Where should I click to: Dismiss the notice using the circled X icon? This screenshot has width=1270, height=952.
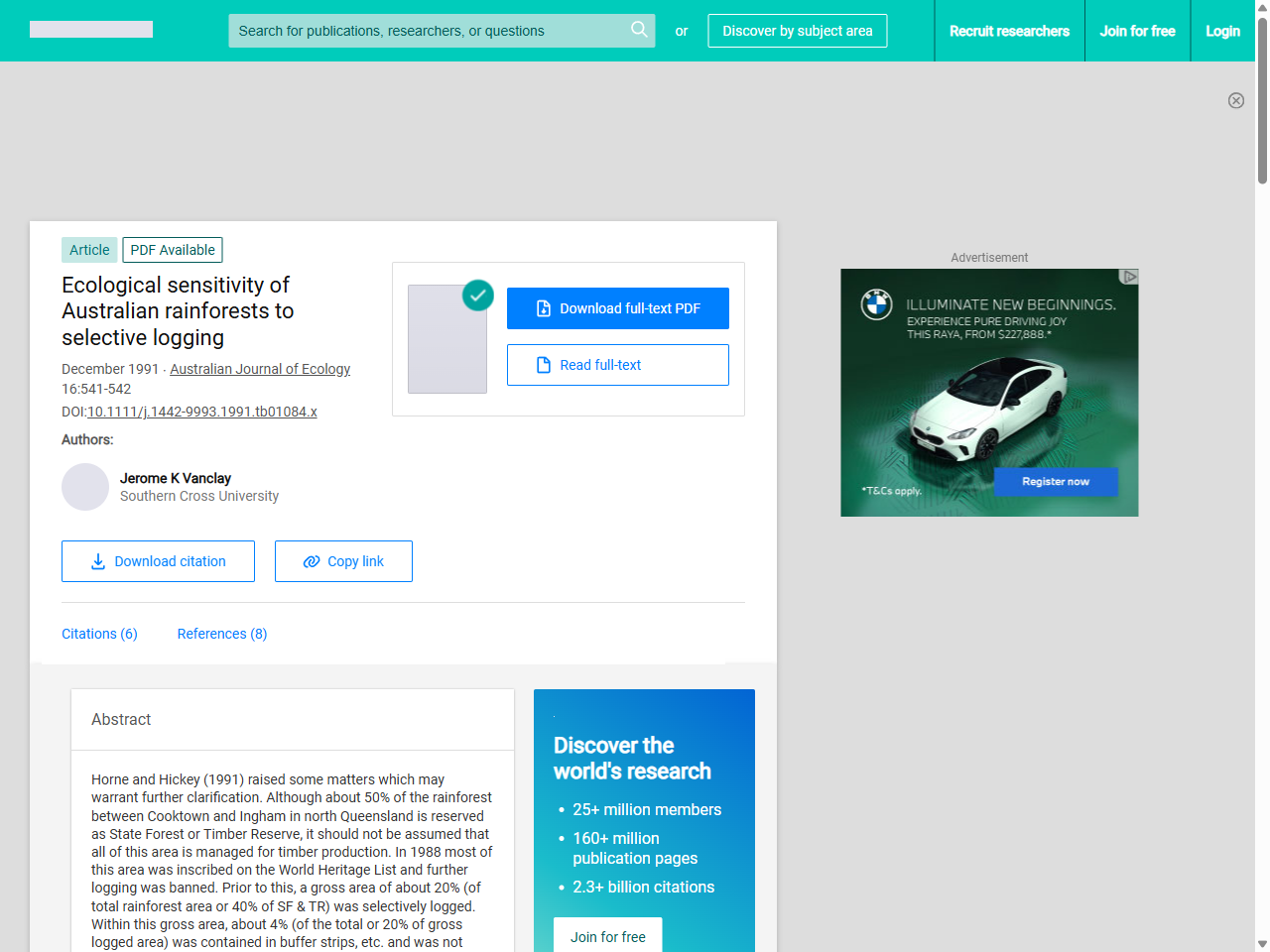pos(1236,100)
